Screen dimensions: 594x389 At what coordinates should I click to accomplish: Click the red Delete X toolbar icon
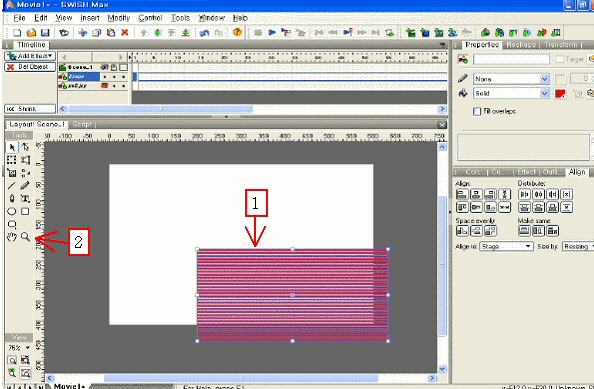[125, 33]
